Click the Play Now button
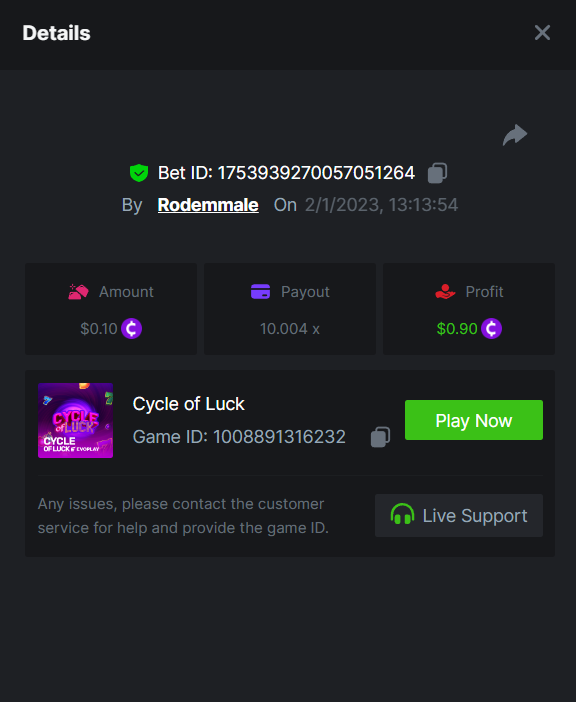 474,420
